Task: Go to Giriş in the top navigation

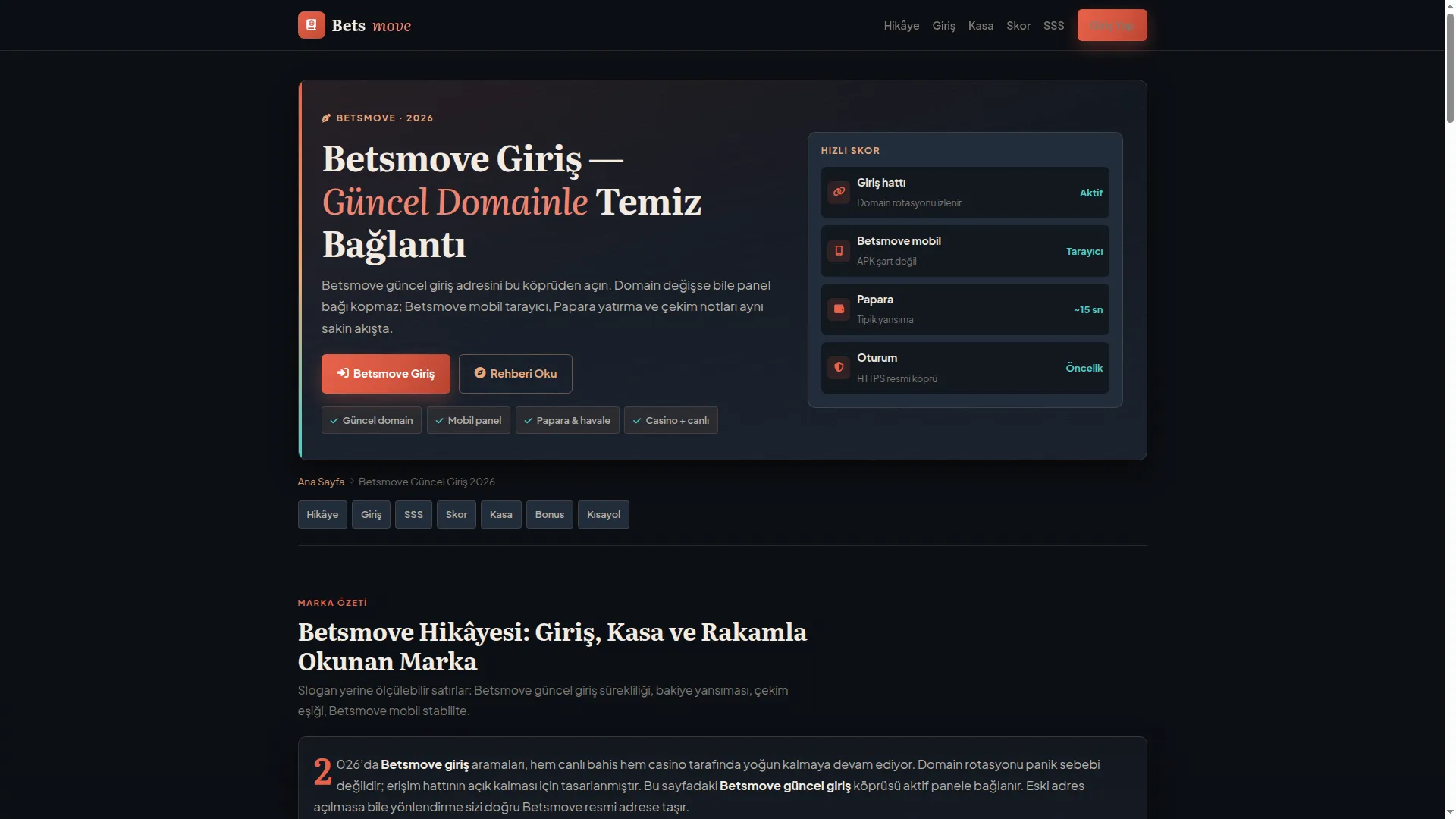Action: tap(943, 26)
